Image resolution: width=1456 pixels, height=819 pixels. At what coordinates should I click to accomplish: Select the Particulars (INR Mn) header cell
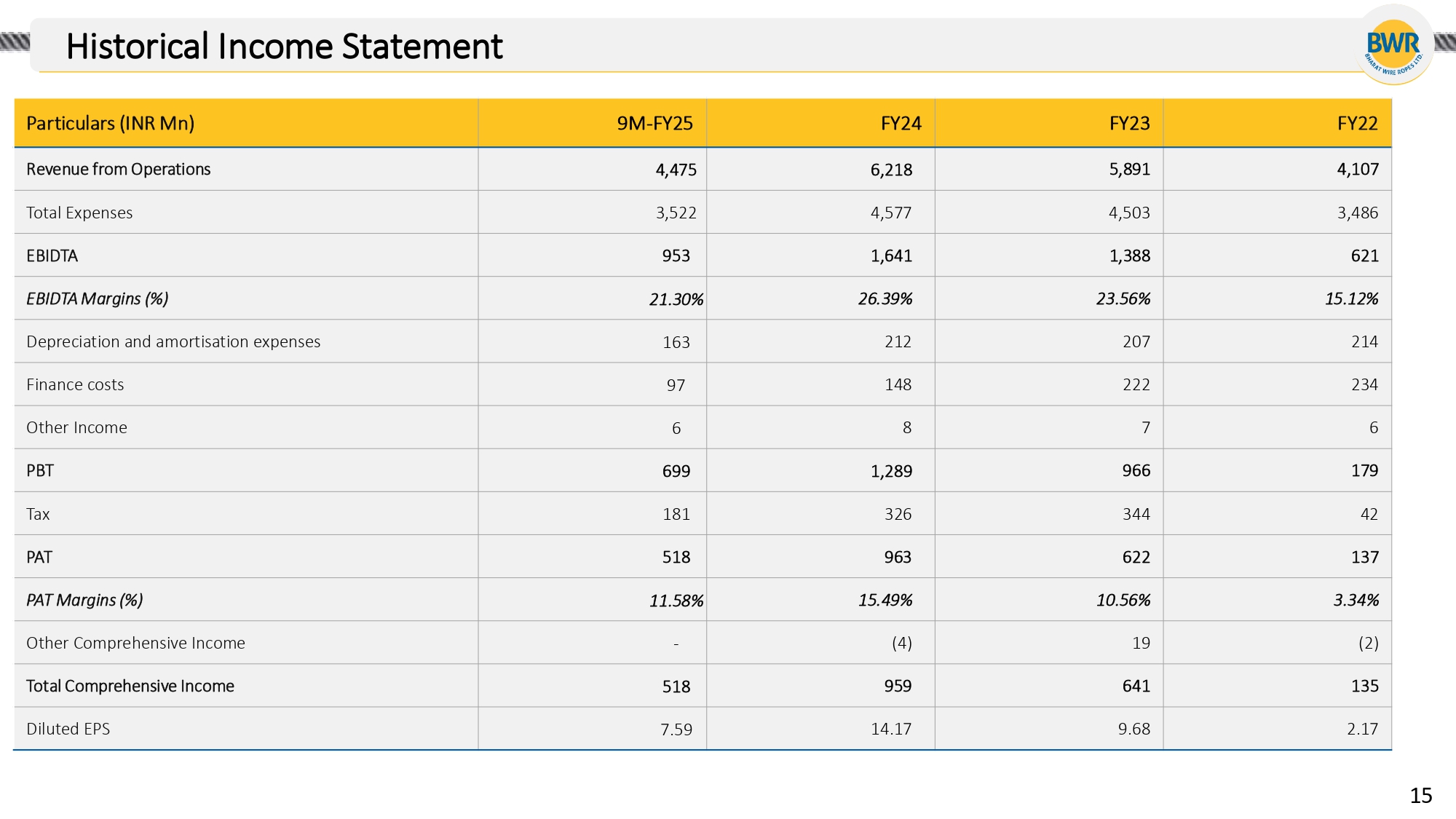coord(111,123)
